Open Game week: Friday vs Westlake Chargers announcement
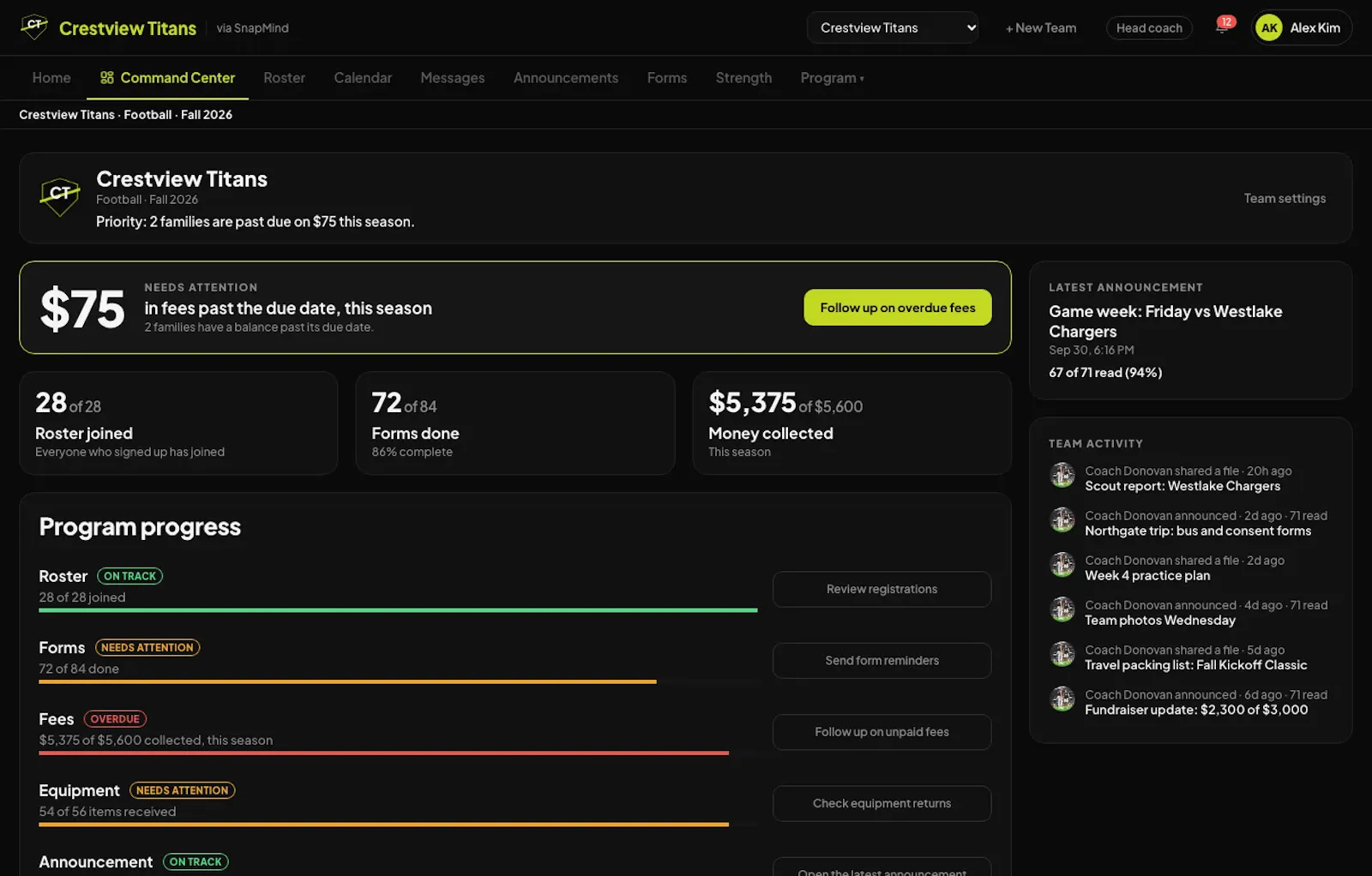 pos(1165,321)
